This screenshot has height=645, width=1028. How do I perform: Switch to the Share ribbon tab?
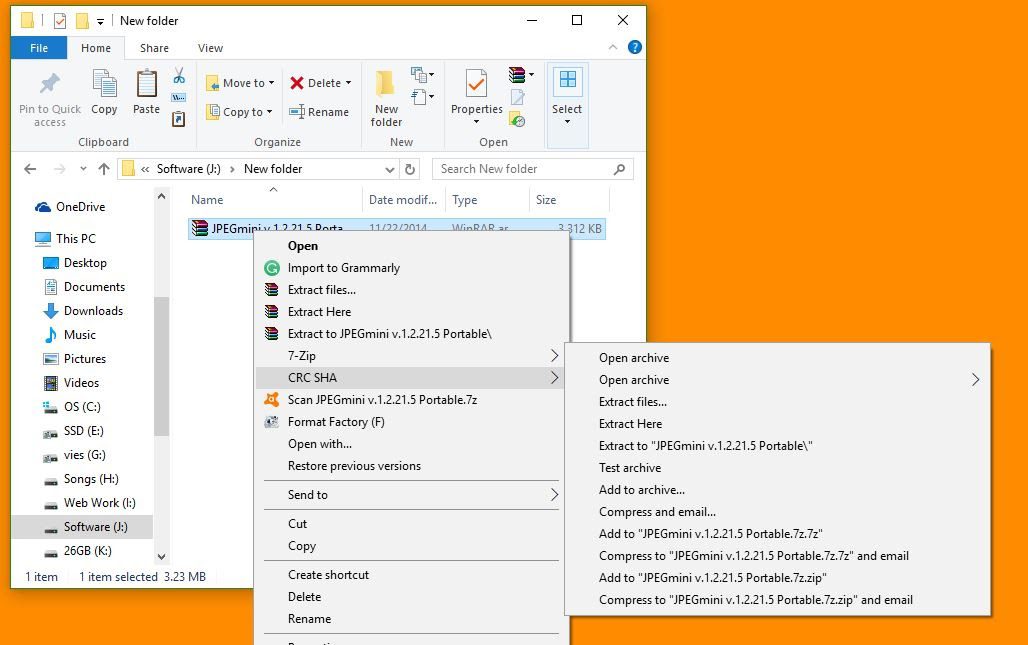[154, 48]
